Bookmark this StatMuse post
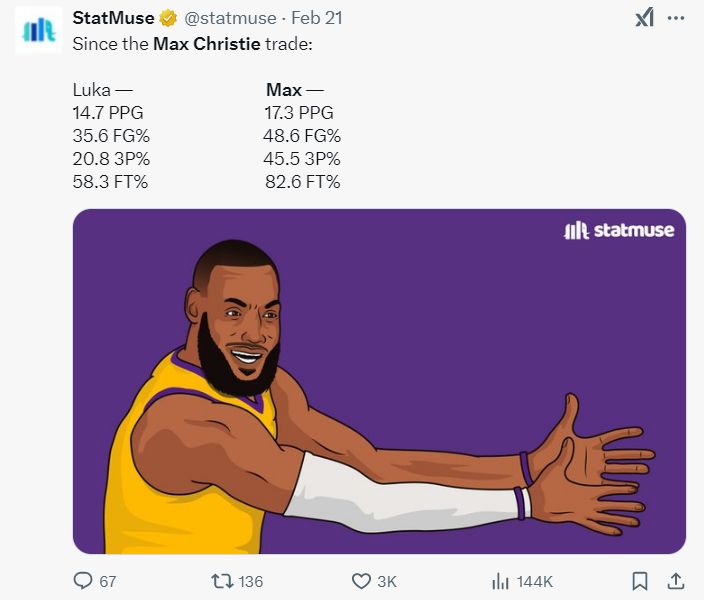This screenshot has height=600, width=704. pos(641,581)
